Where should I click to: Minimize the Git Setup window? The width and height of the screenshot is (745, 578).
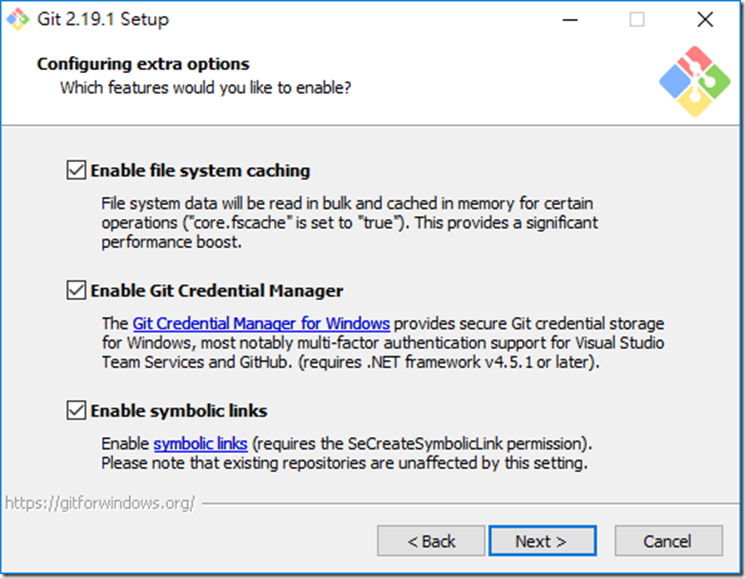[570, 19]
